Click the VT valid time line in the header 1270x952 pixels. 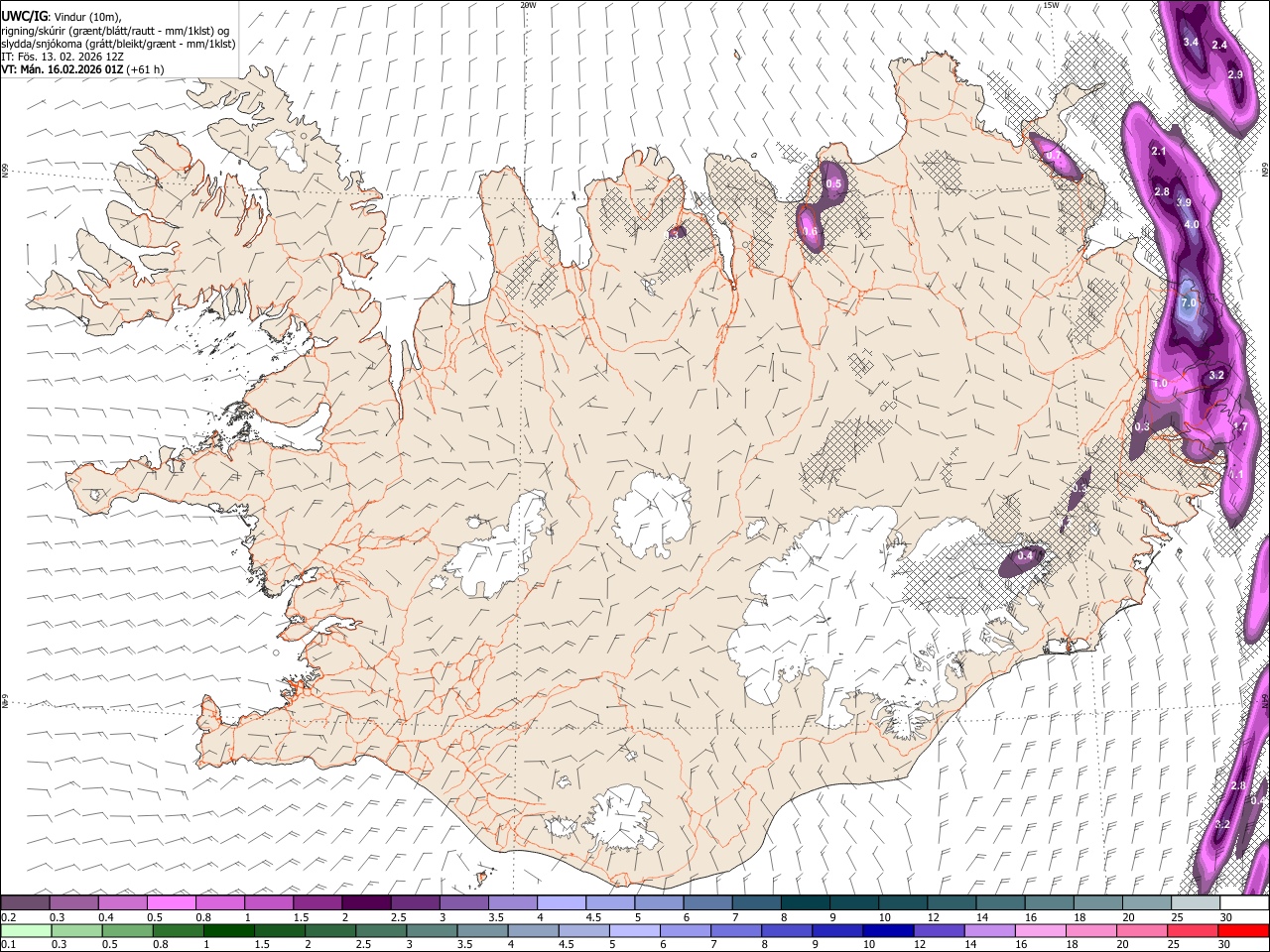pos(82,70)
